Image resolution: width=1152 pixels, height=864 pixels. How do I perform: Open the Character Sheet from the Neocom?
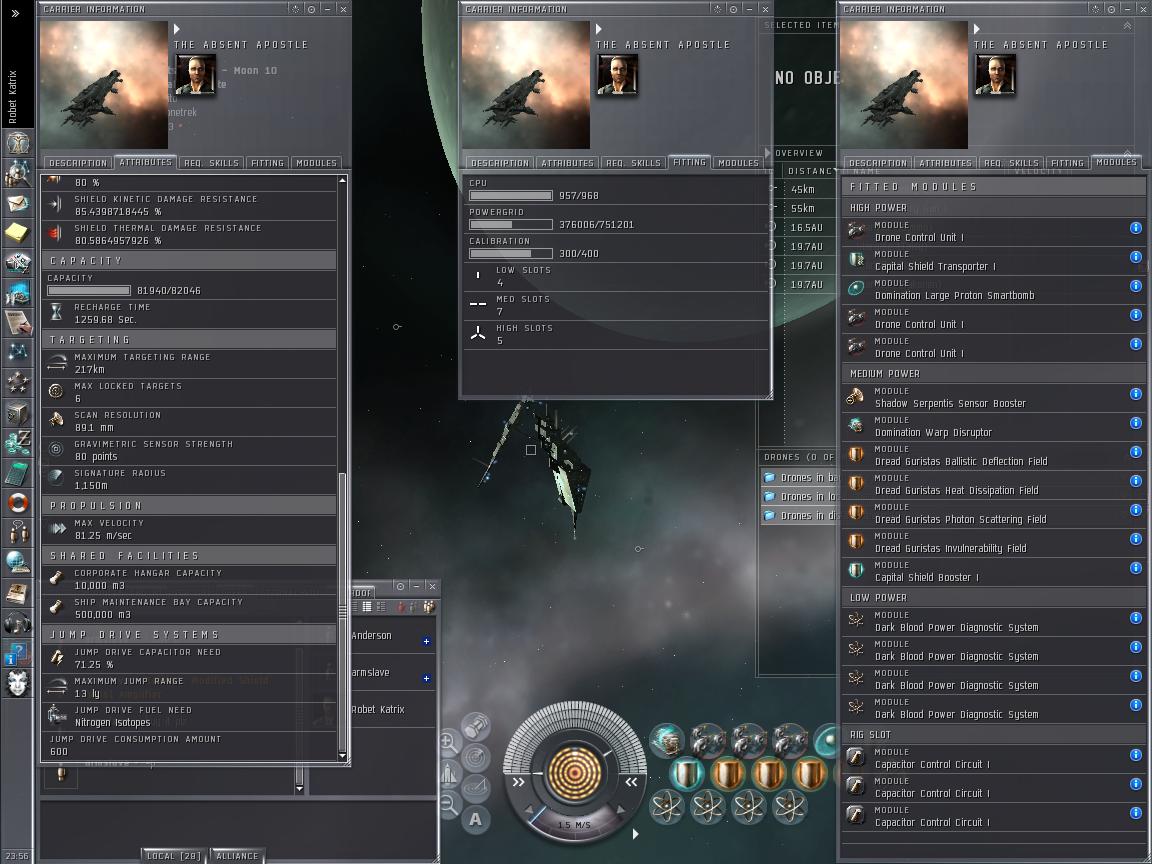[17, 141]
